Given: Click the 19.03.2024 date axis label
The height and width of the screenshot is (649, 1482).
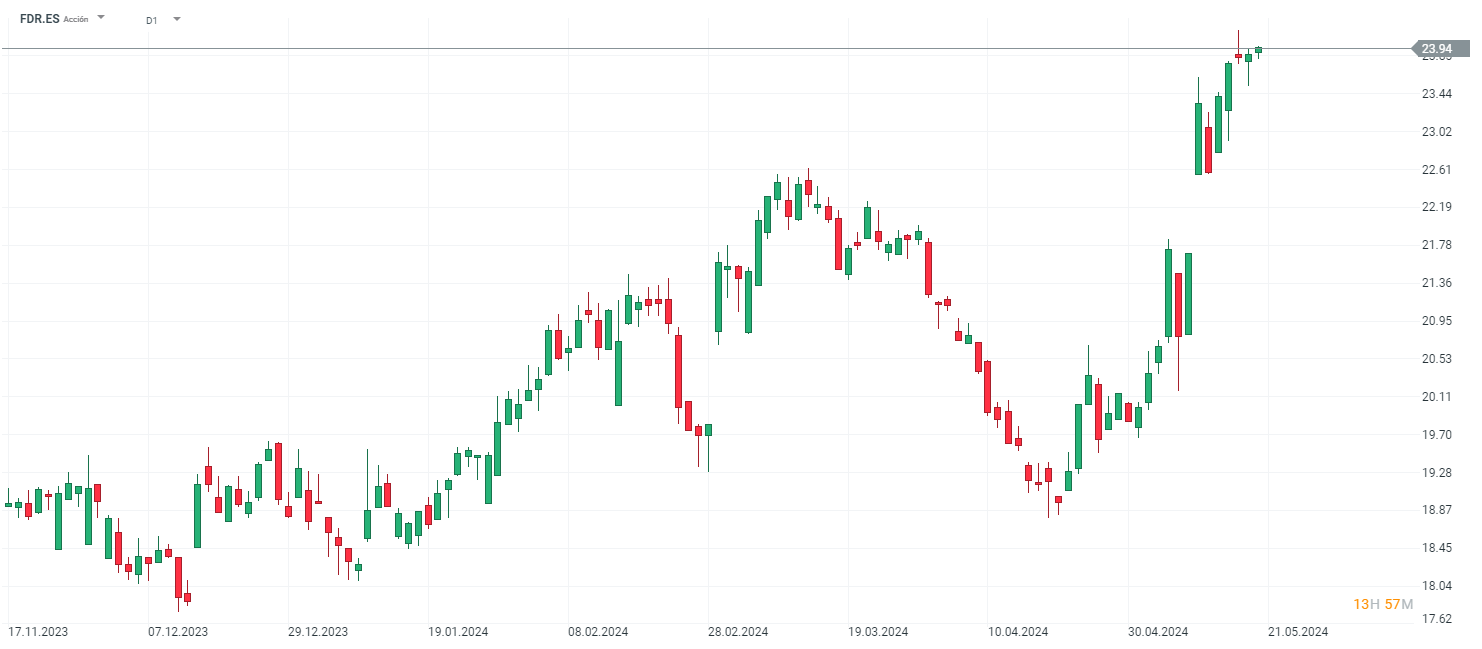Looking at the screenshot, I should (878, 632).
